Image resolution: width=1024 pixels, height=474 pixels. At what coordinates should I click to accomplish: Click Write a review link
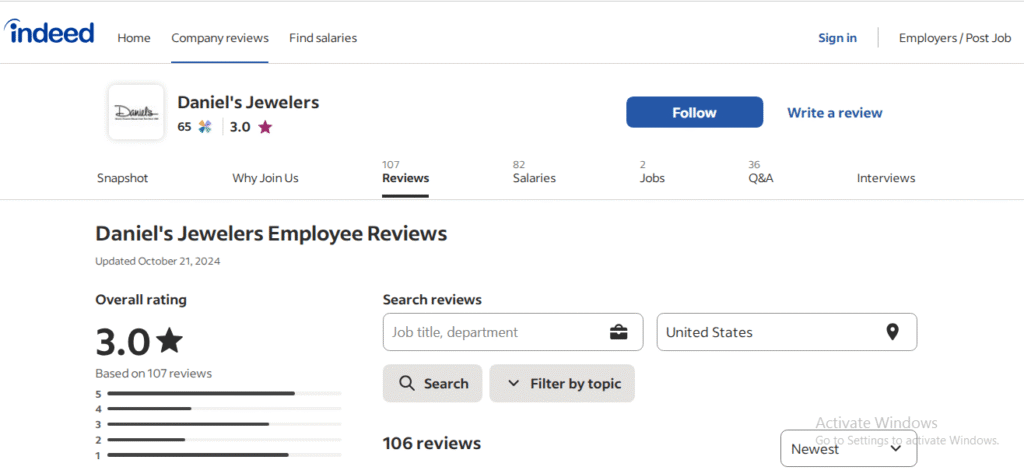835,113
